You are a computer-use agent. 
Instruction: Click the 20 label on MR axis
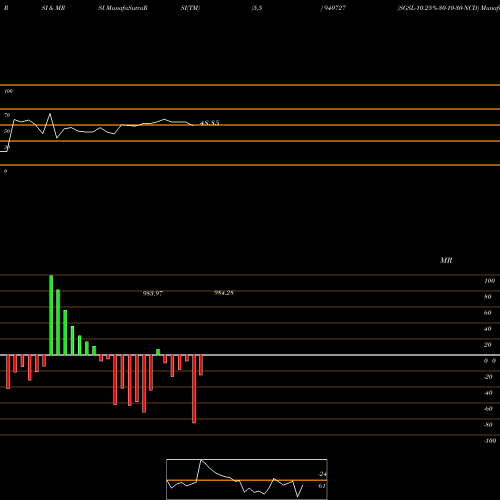click(x=488, y=345)
